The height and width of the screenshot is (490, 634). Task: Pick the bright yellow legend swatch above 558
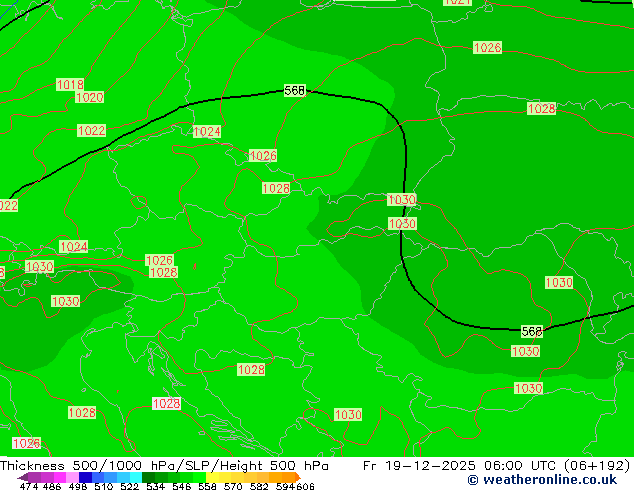point(212,477)
